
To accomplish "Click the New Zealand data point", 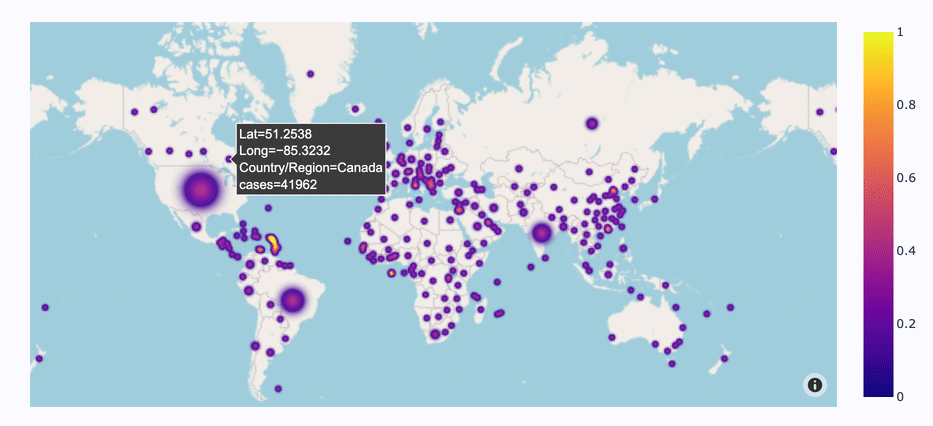I will tap(724, 359).
